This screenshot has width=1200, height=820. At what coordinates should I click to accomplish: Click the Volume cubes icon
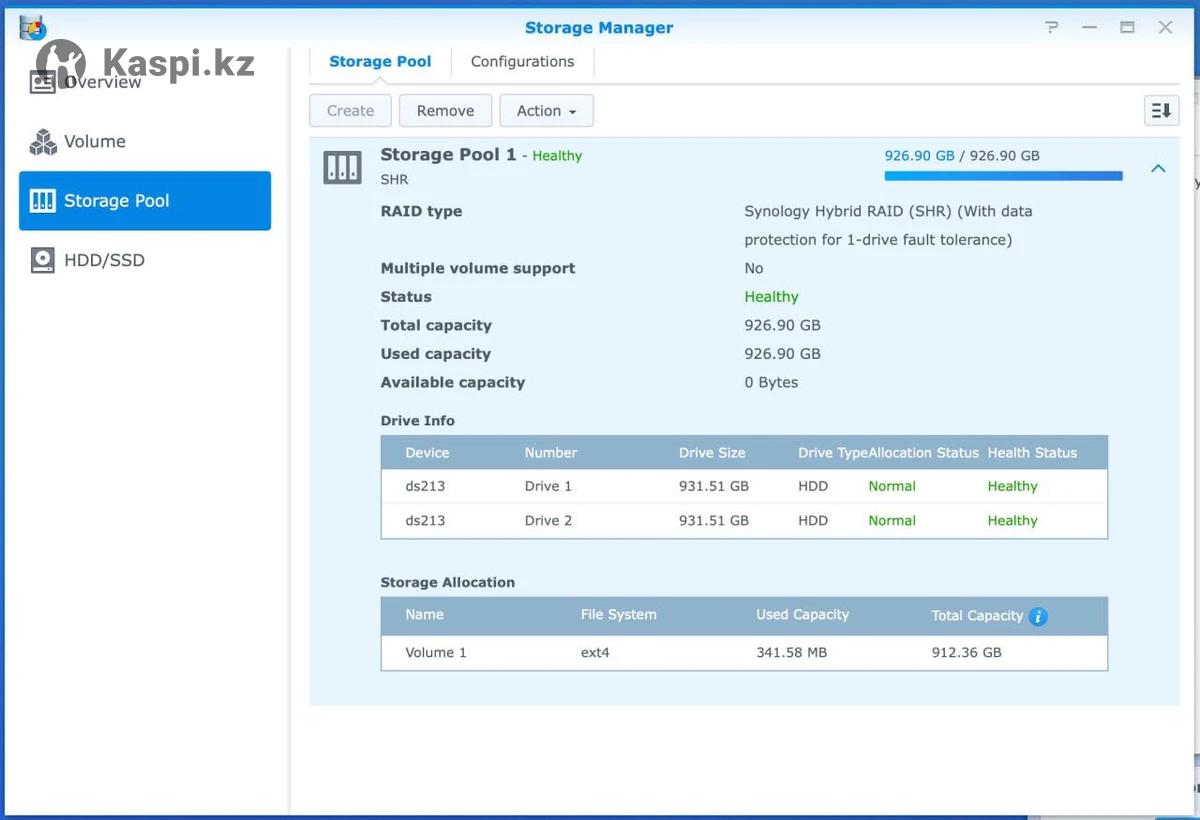click(x=43, y=142)
